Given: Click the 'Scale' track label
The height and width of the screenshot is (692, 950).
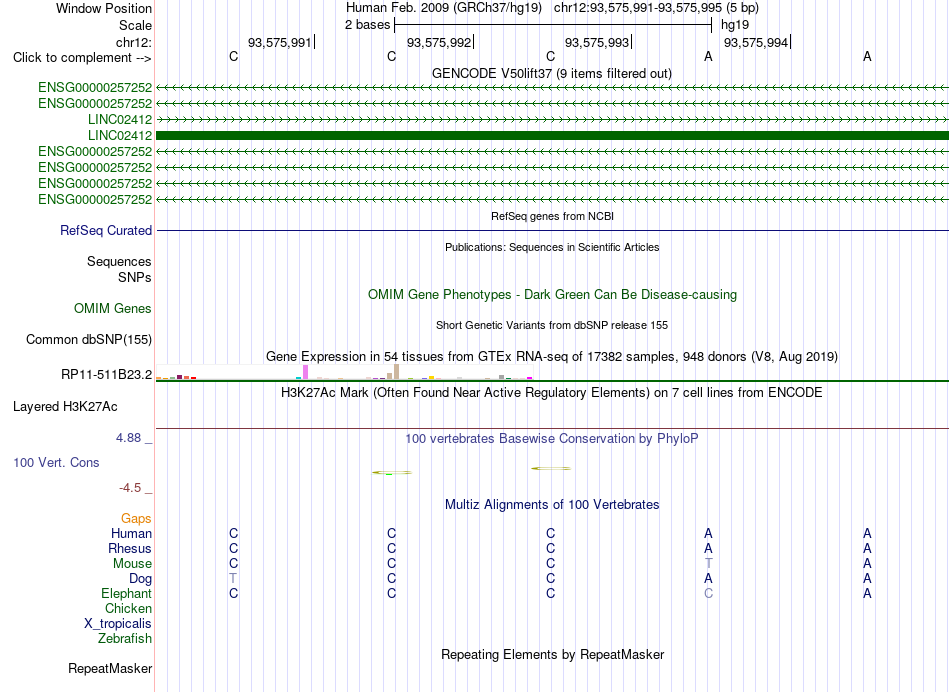Looking at the screenshot, I should coord(135,25).
